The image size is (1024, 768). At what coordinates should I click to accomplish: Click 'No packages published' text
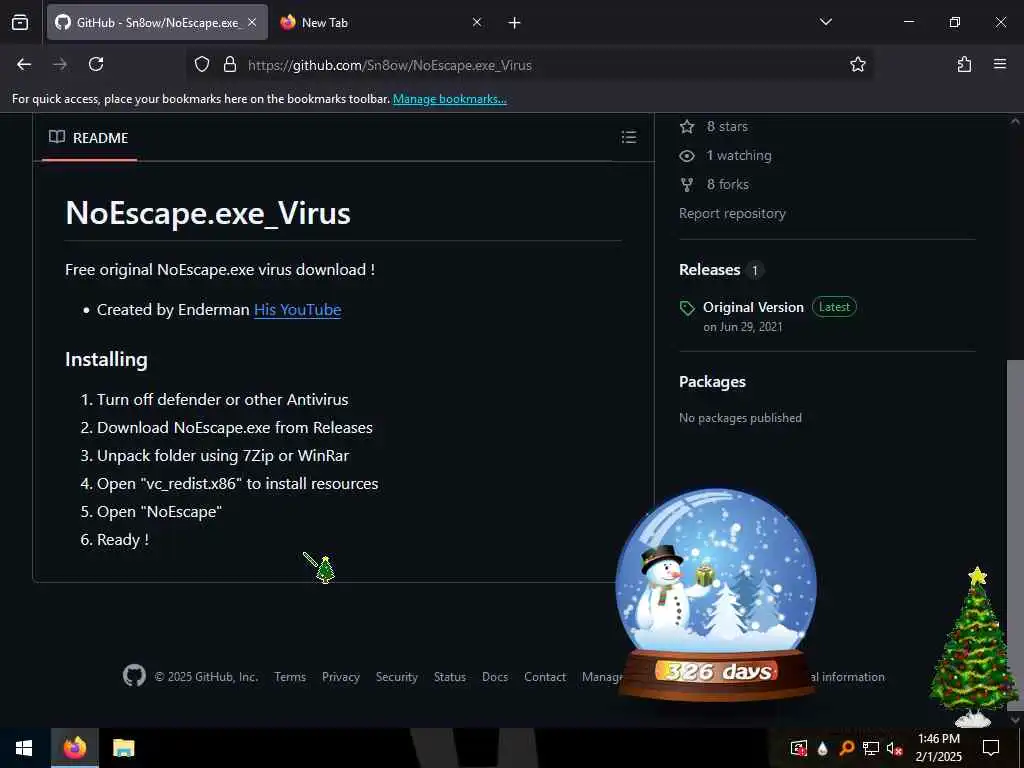(x=740, y=418)
